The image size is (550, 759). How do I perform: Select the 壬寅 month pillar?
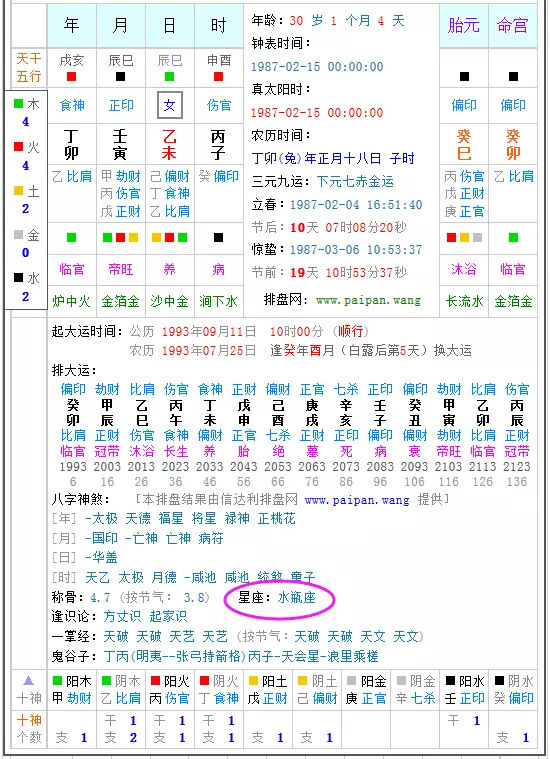click(120, 145)
